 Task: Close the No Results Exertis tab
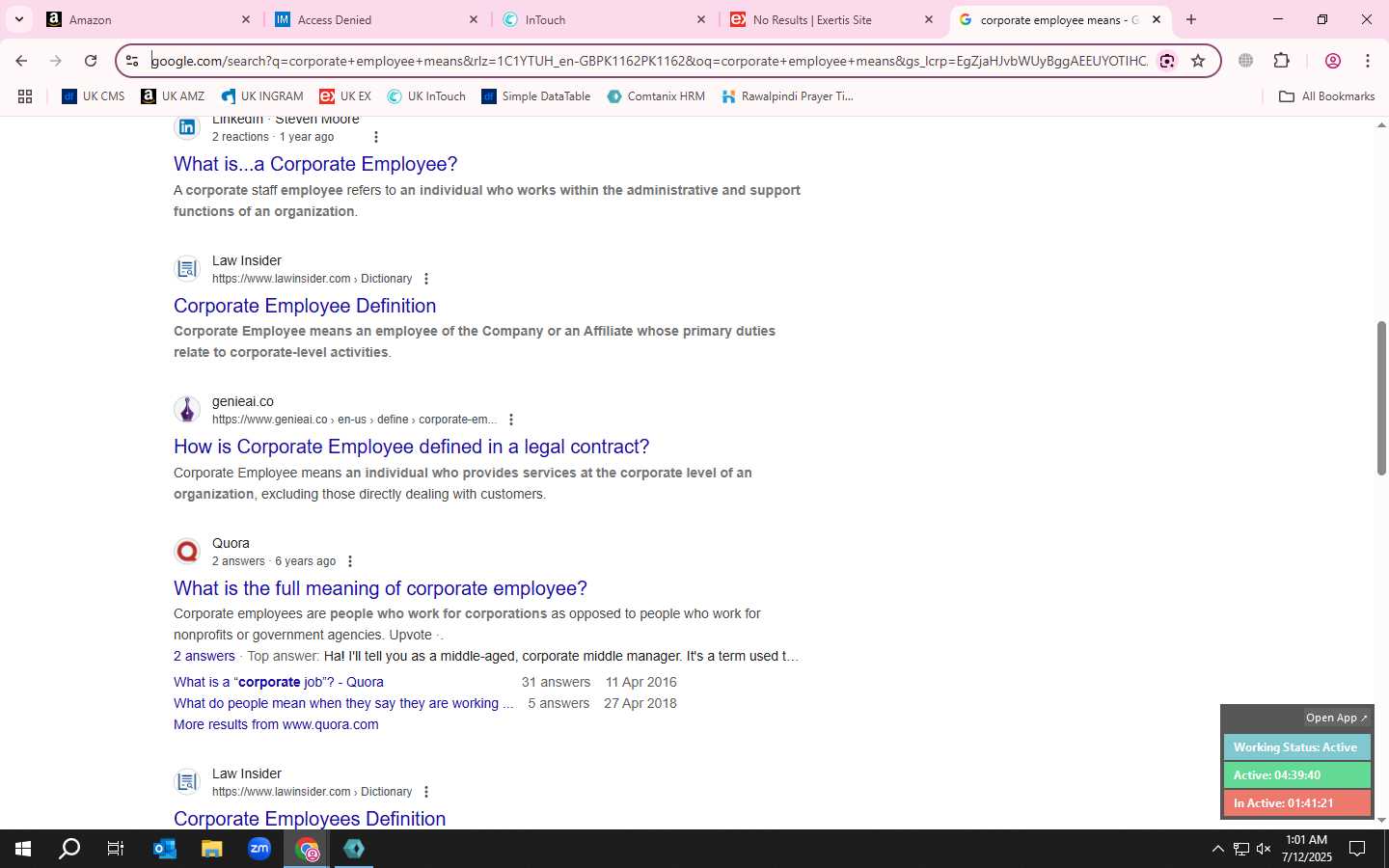click(x=929, y=19)
